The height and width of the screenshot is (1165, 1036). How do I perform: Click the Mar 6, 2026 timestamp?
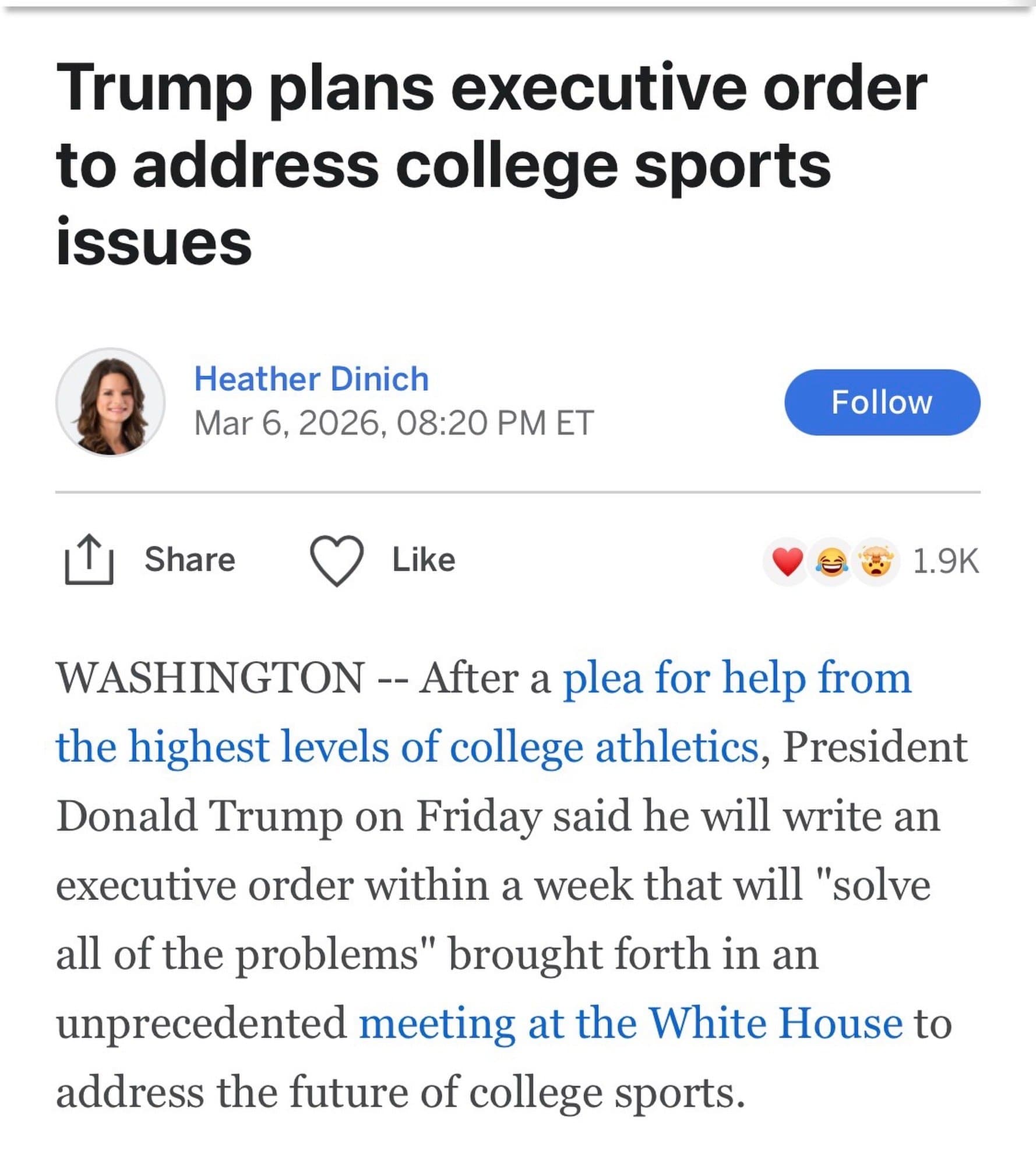click(x=394, y=423)
